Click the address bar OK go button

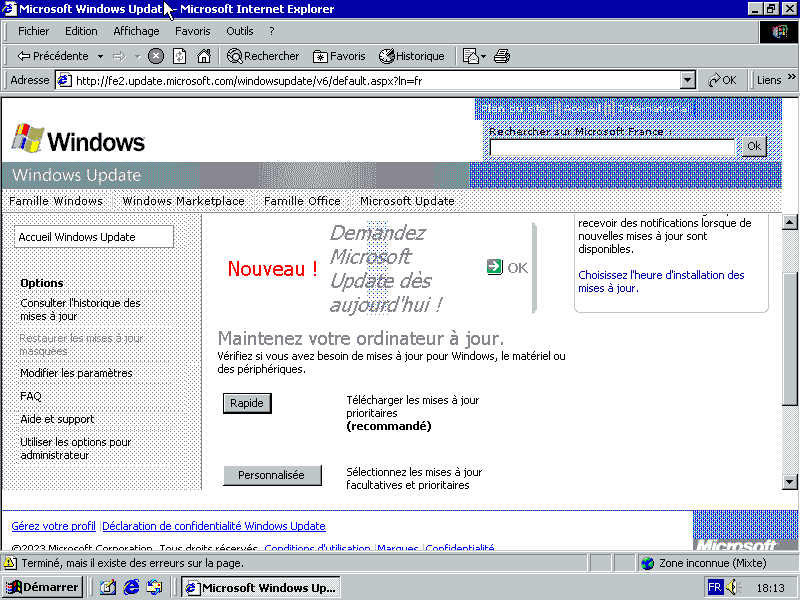pyautogui.click(x=722, y=80)
